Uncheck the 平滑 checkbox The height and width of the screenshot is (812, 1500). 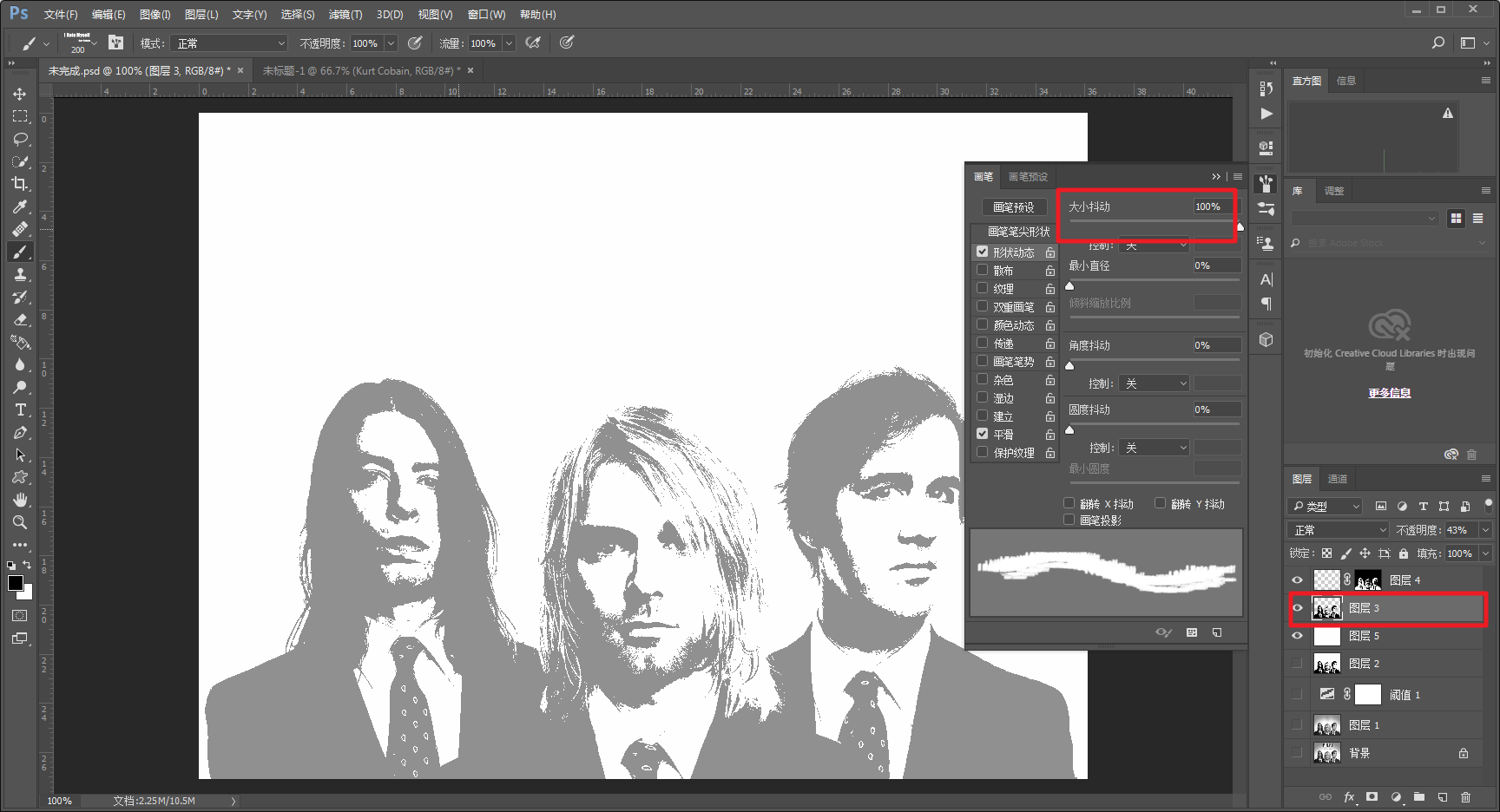pos(983,434)
